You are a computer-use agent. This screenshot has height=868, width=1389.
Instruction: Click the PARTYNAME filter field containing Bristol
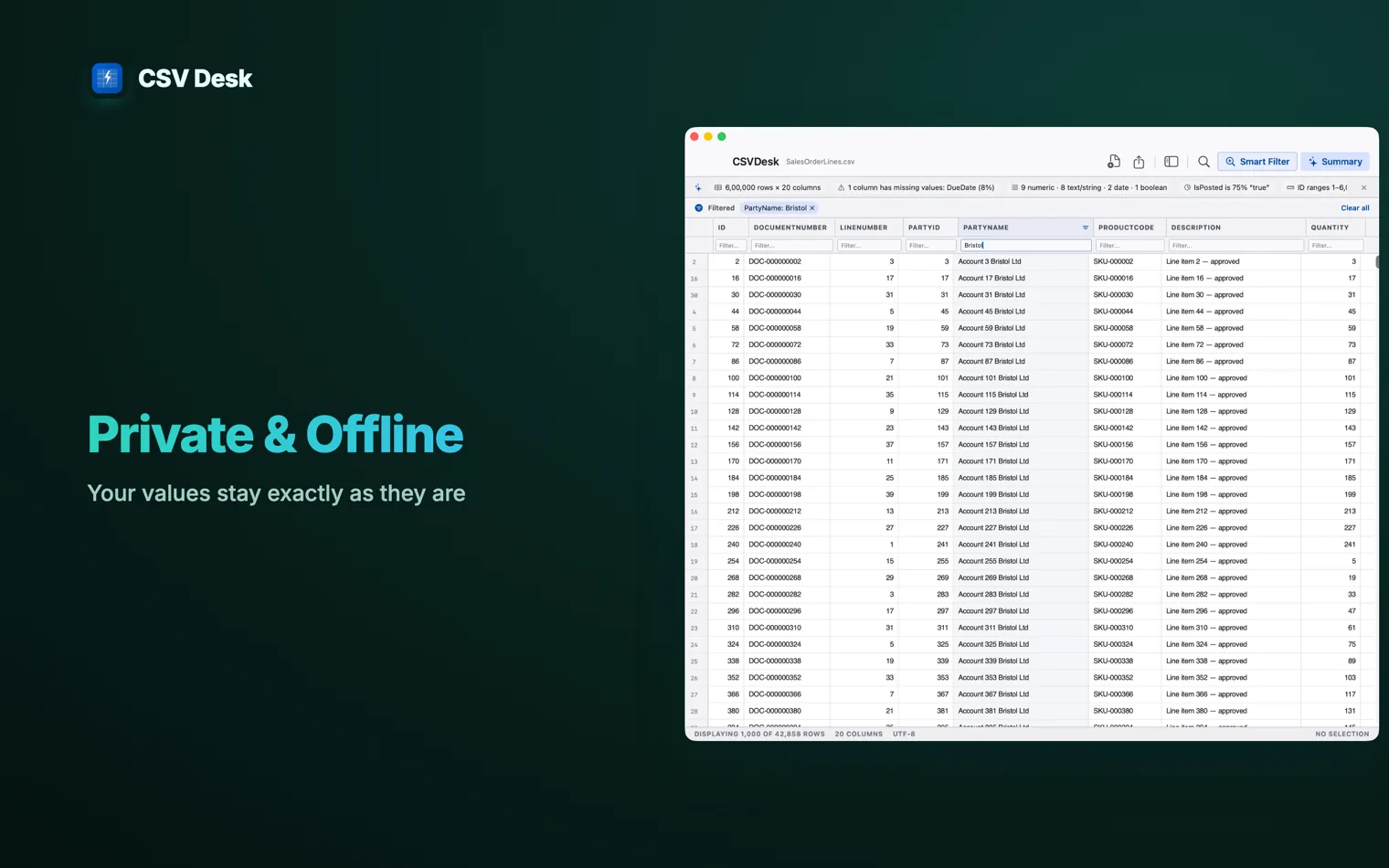[x=1025, y=245]
